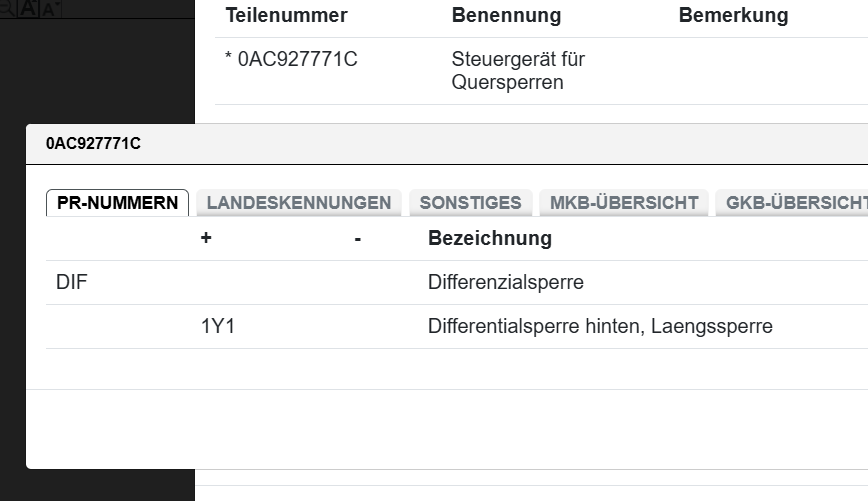Click the Bezeichnung column header
The height and width of the screenshot is (501, 868).
pos(489,239)
